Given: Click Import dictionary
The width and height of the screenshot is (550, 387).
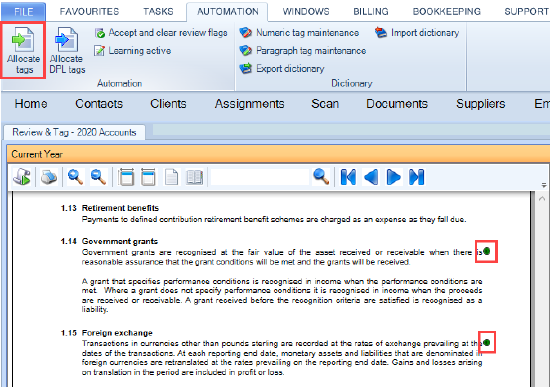Looking at the screenshot, I should click(x=417, y=33).
